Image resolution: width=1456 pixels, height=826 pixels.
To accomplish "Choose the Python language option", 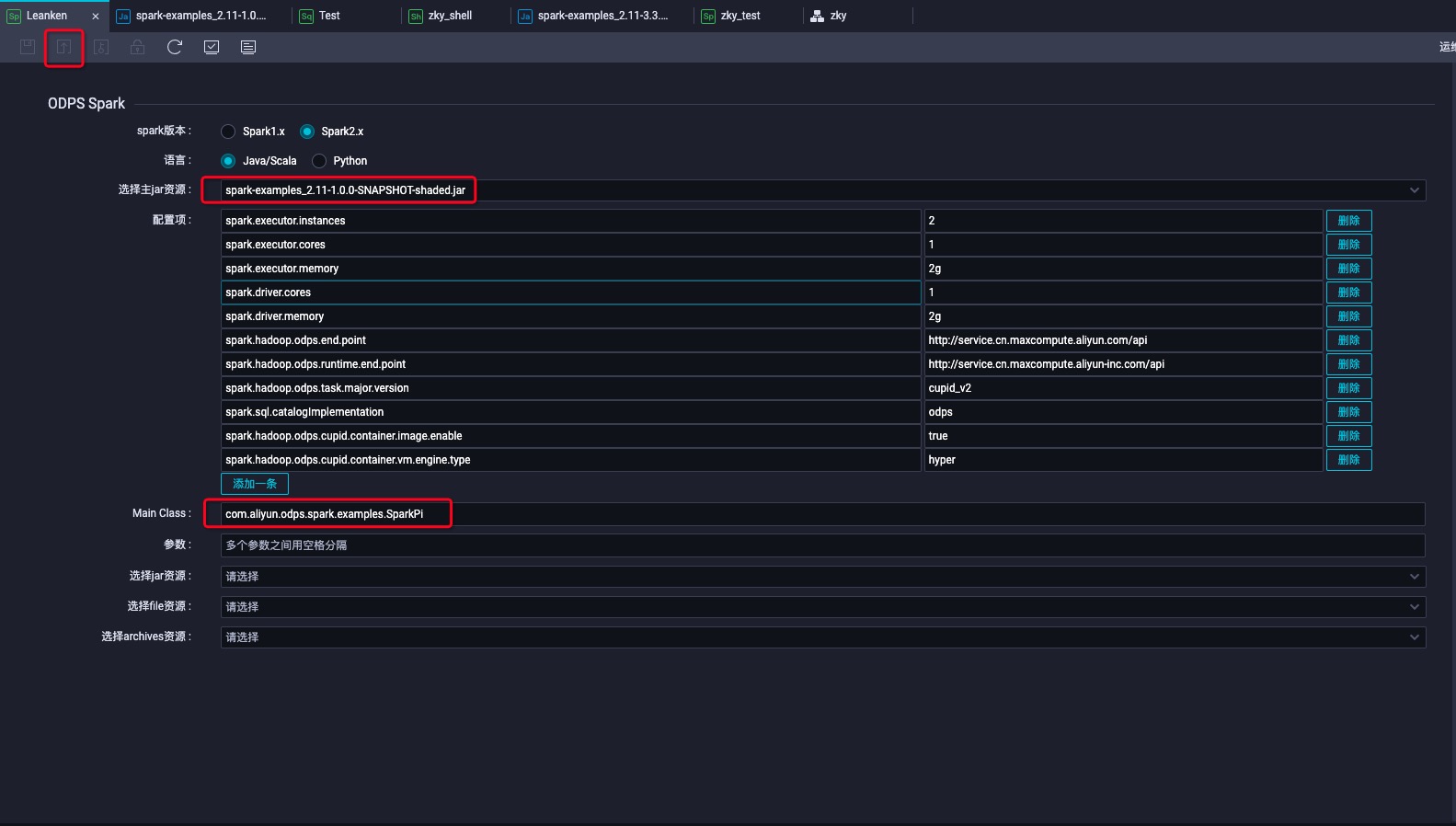I will (x=319, y=161).
